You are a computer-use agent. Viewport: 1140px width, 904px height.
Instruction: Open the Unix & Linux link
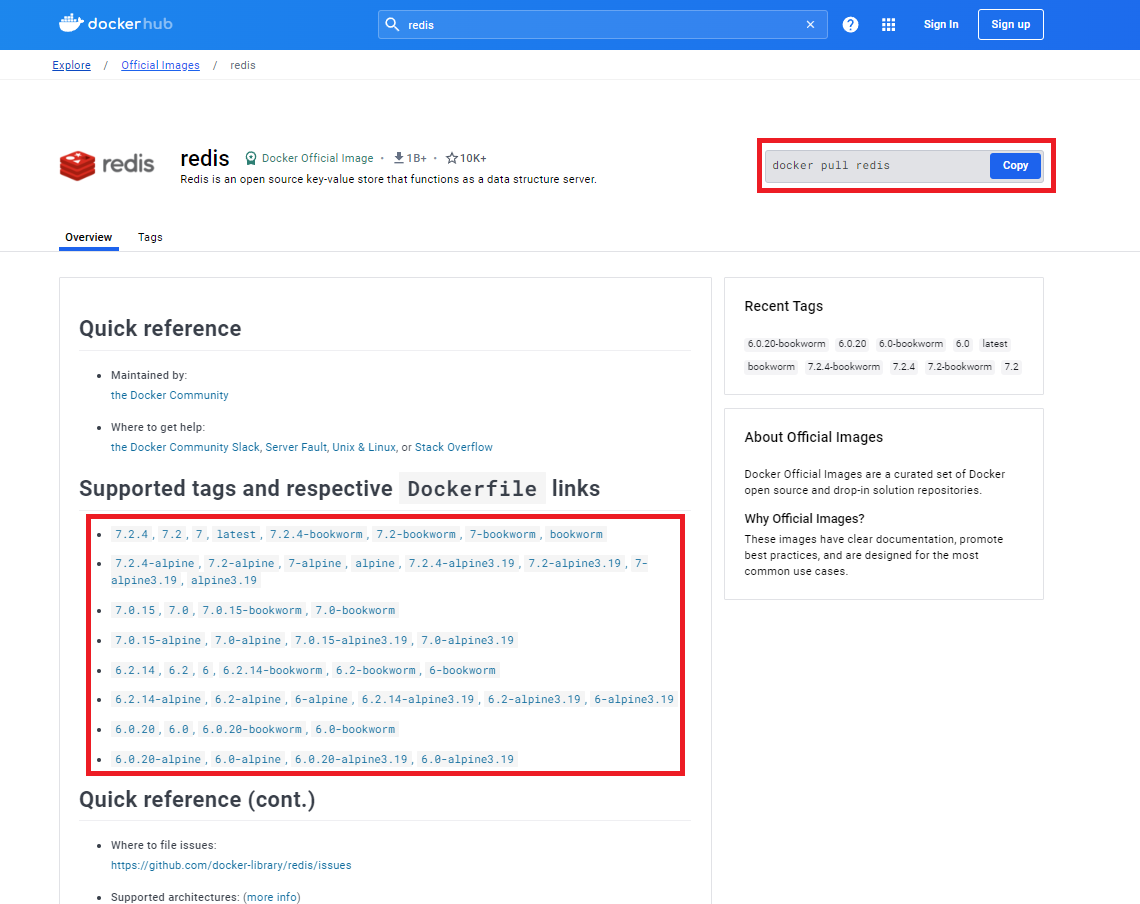click(364, 447)
